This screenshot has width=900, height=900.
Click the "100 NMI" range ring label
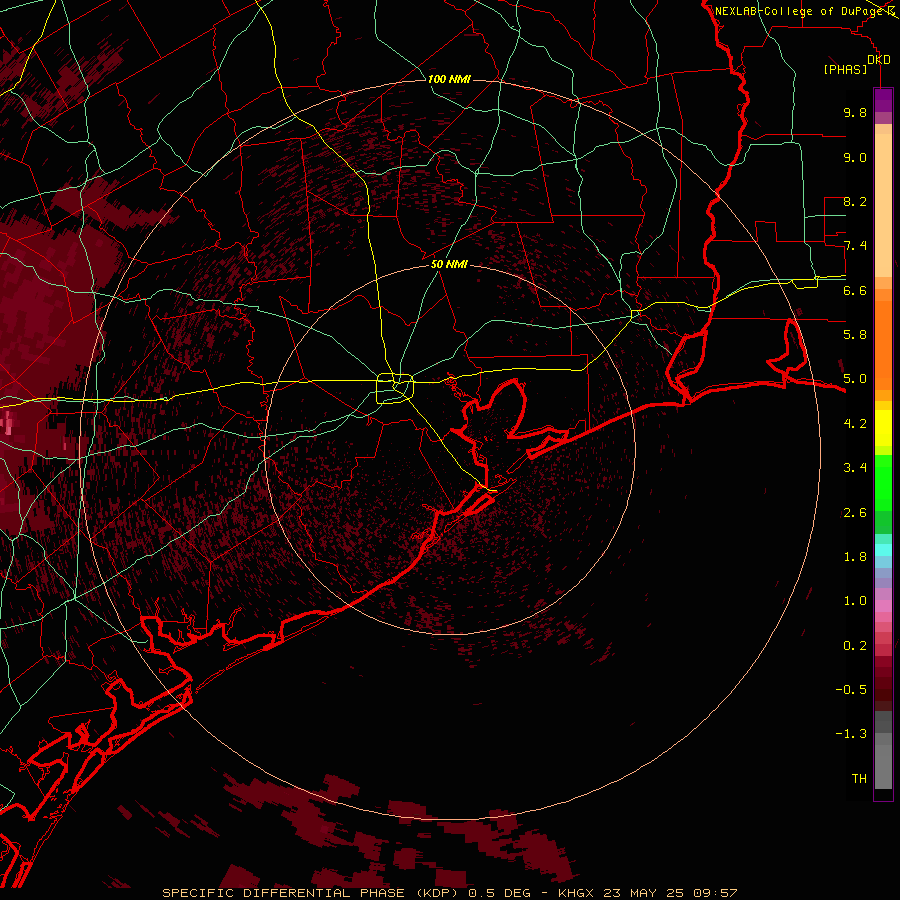(x=449, y=79)
